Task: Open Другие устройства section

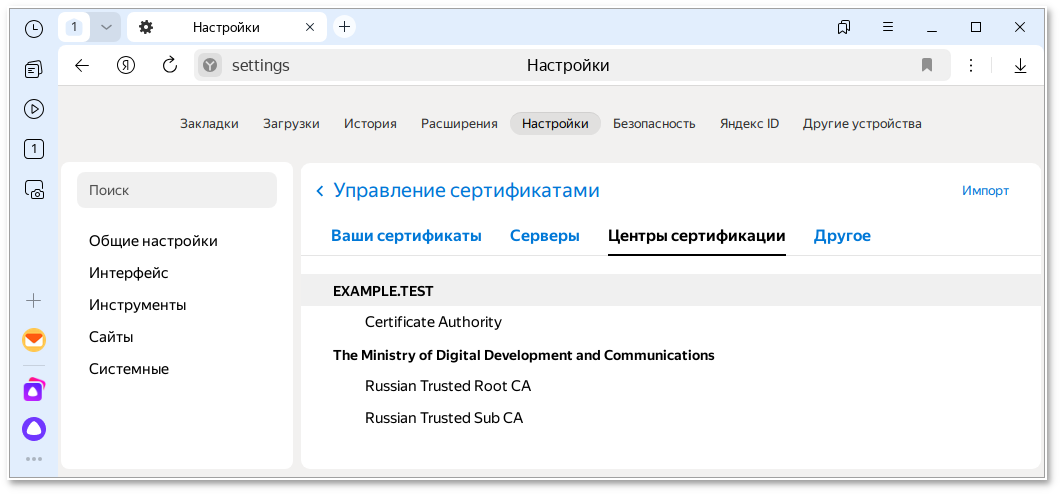Action: 862,124
